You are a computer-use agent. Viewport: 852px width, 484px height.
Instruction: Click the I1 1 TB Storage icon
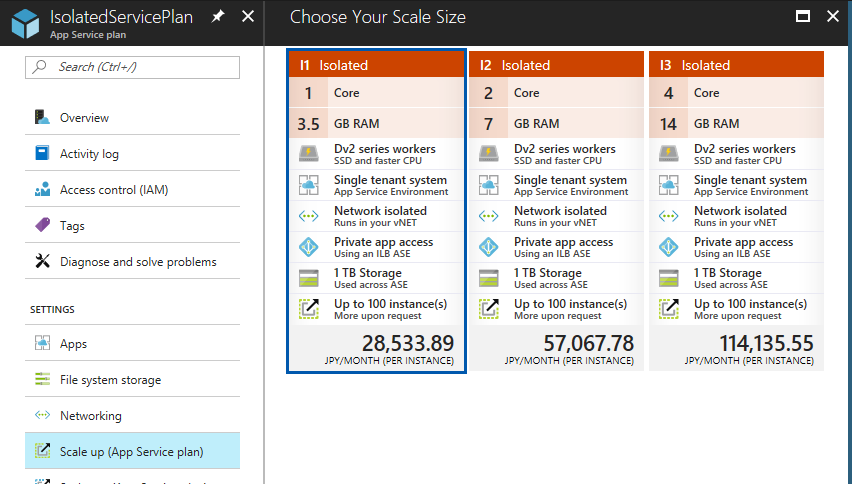pos(309,278)
